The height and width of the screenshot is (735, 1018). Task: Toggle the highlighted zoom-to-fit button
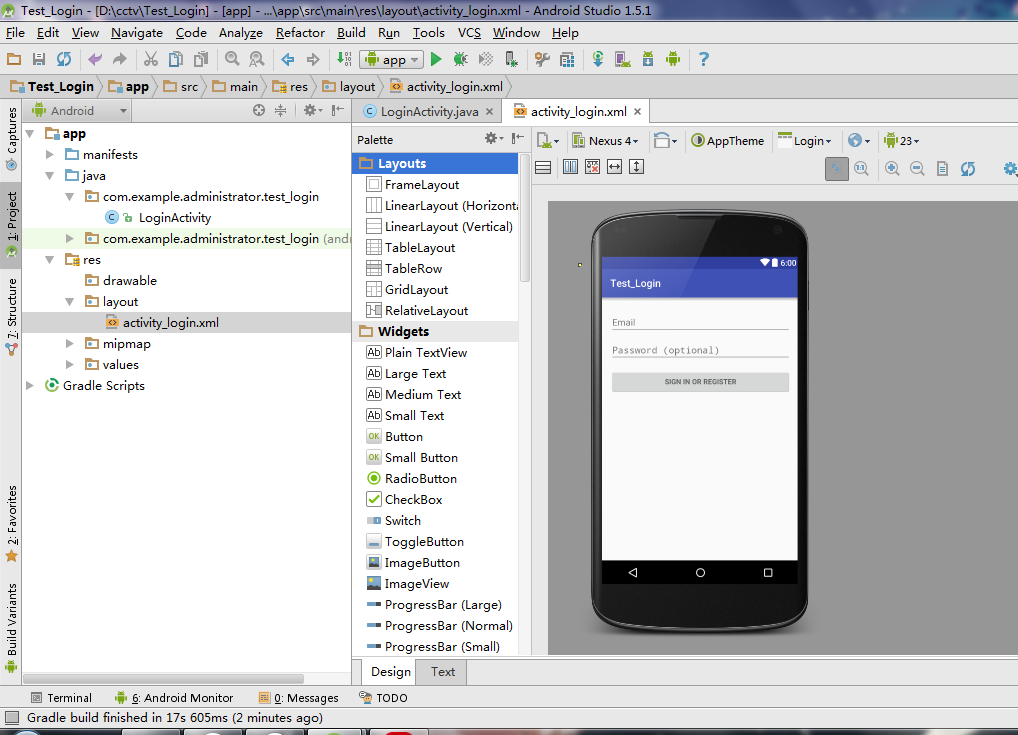tap(836, 169)
